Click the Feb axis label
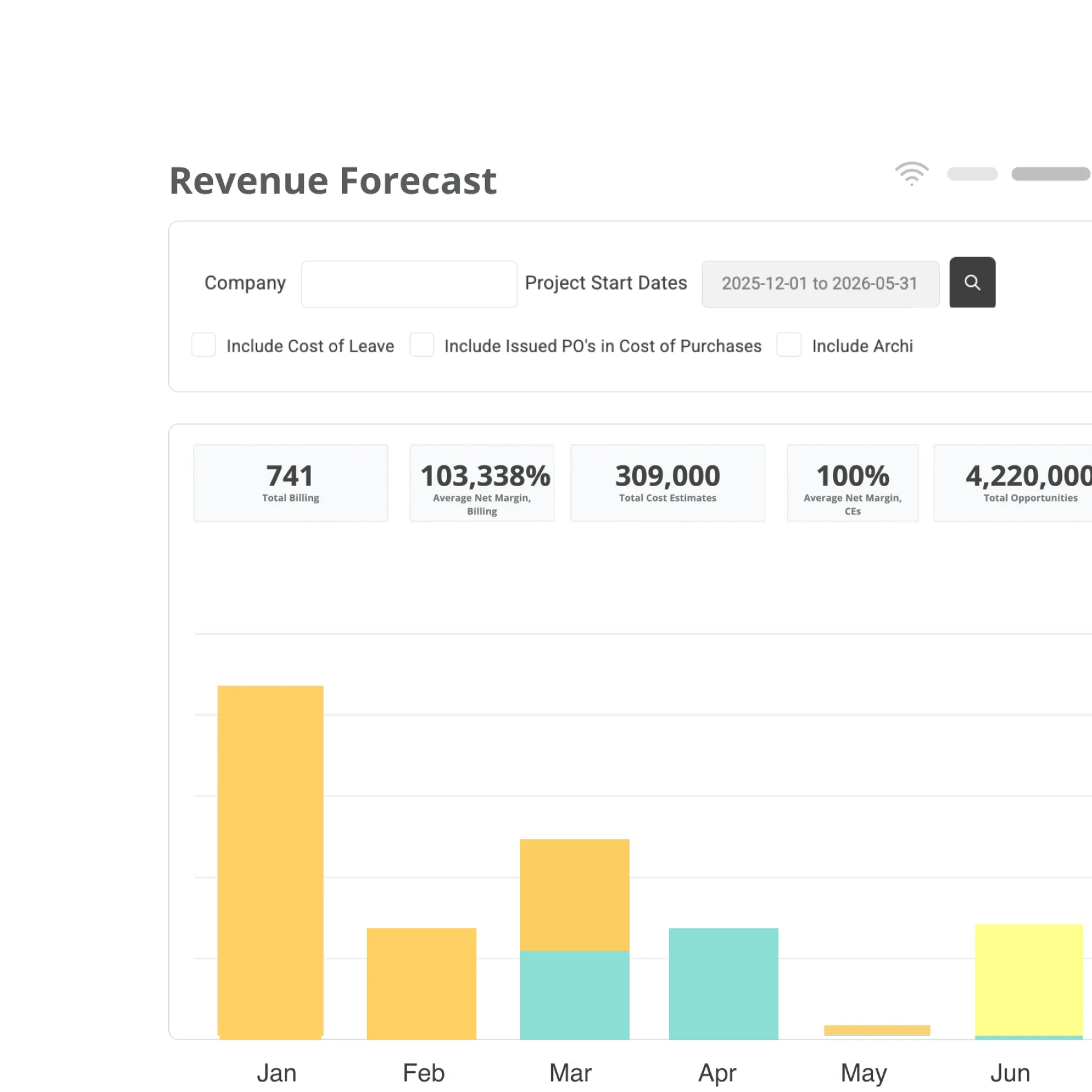The height and width of the screenshot is (1092, 1092). (x=424, y=1073)
